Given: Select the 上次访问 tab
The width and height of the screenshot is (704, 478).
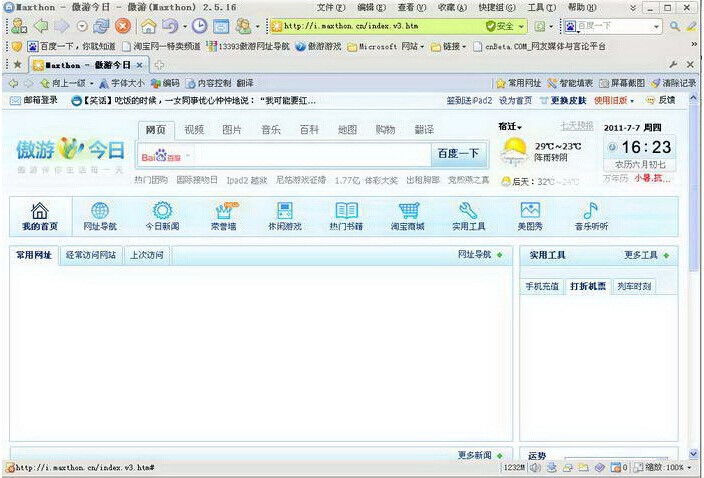Looking at the screenshot, I should [147, 255].
